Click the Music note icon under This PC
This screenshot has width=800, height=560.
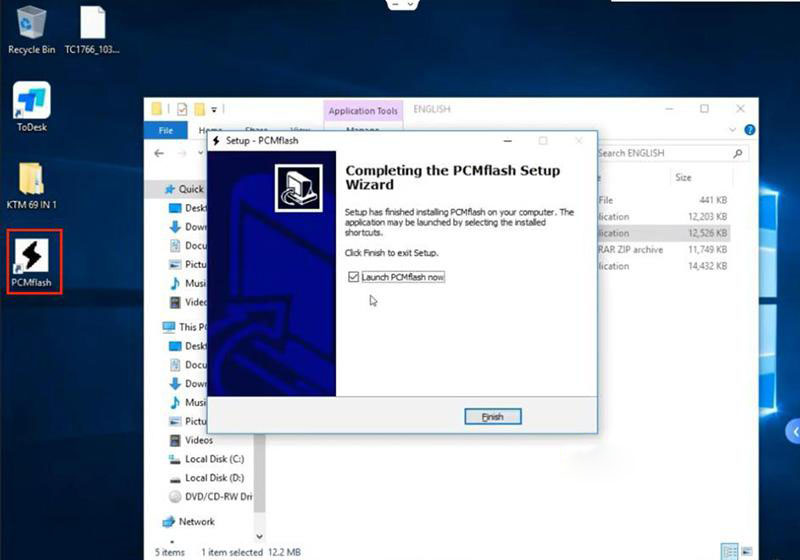[x=175, y=402]
